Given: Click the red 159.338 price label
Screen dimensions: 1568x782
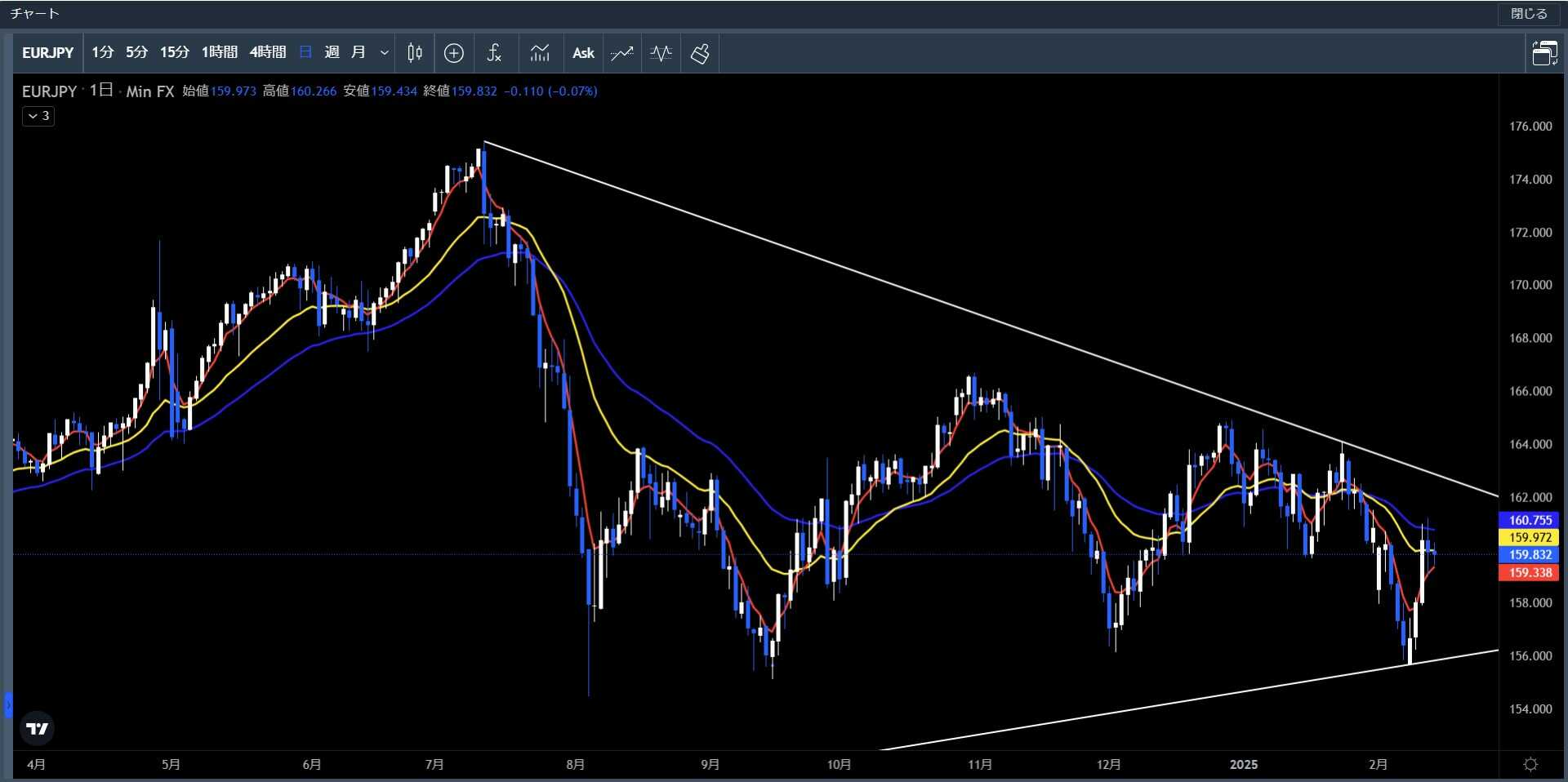Looking at the screenshot, I should [1530, 572].
